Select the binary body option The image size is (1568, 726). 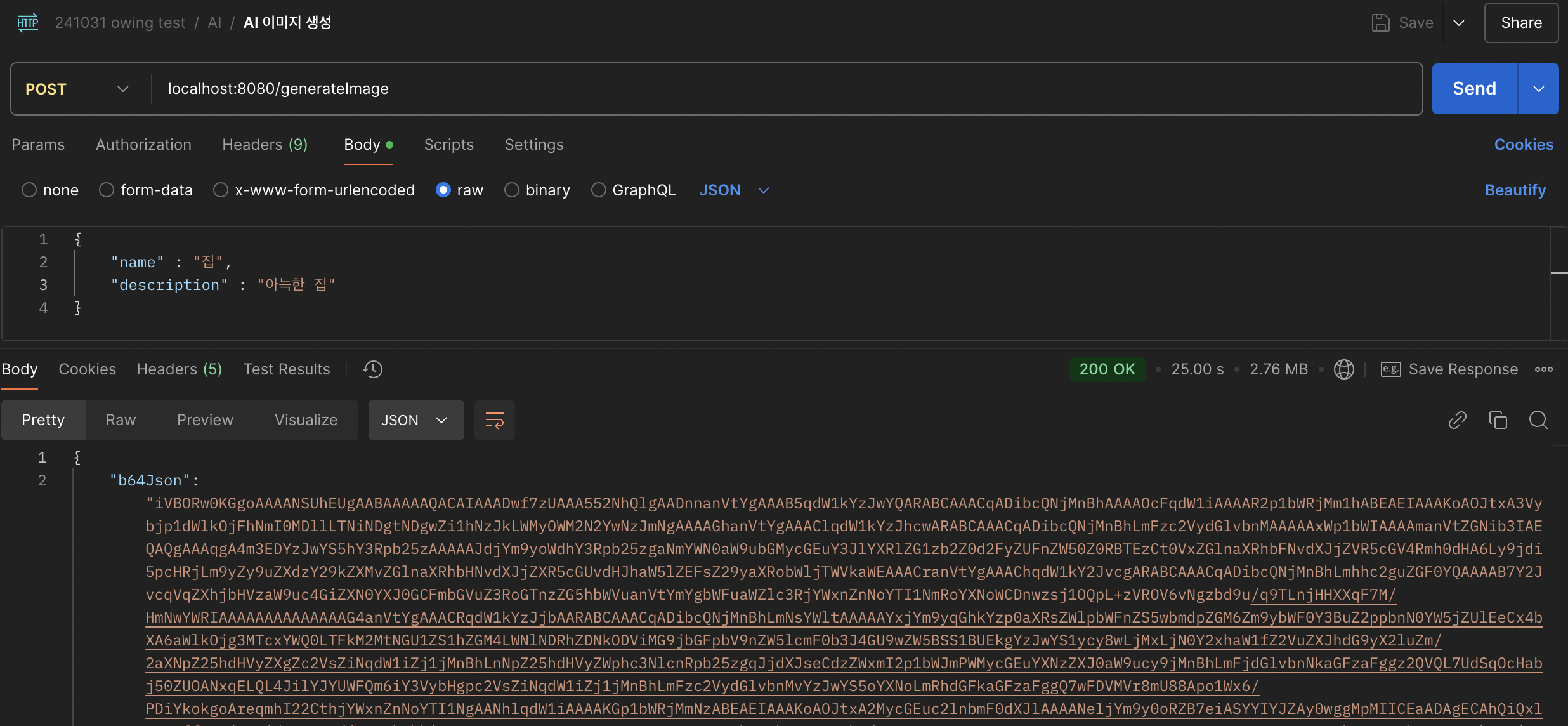coord(512,190)
